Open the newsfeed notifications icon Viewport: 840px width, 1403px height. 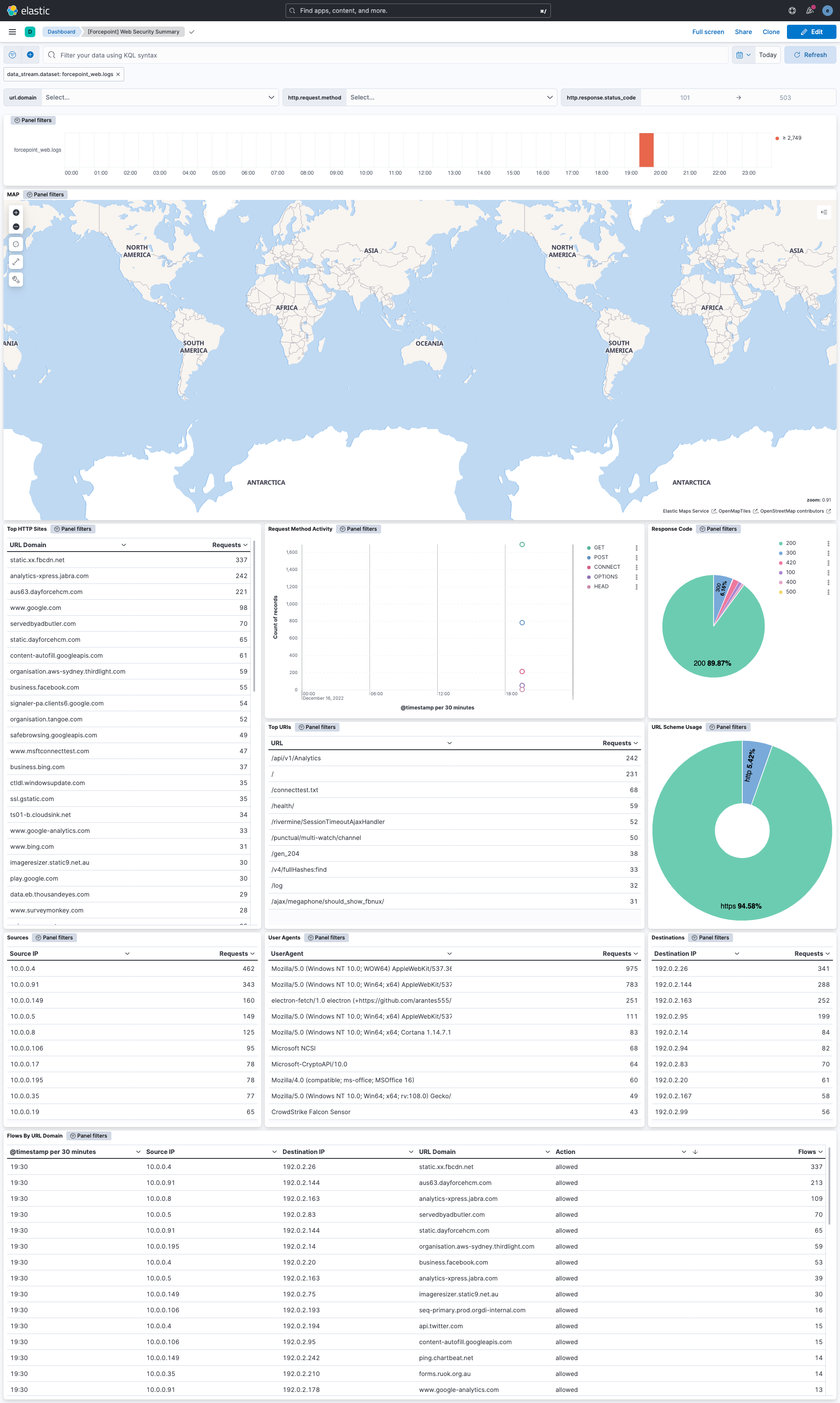click(810, 11)
